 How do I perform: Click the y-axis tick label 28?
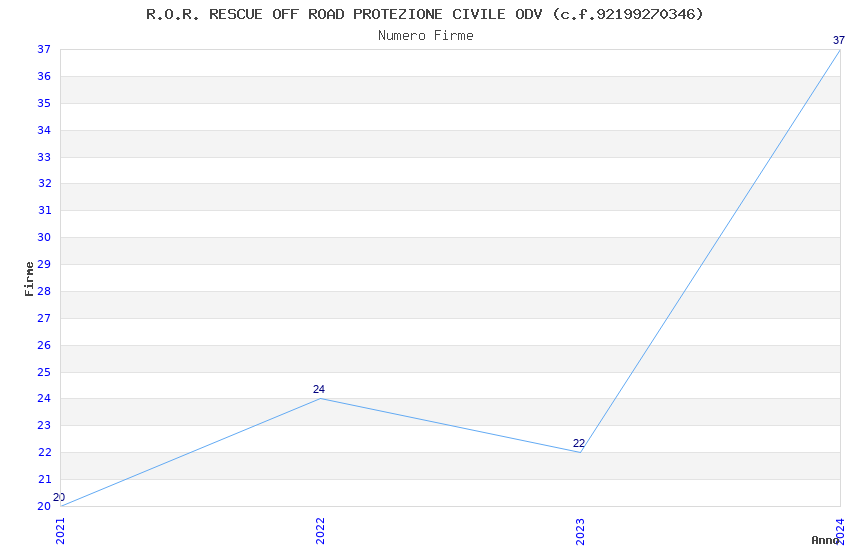pos(44,291)
